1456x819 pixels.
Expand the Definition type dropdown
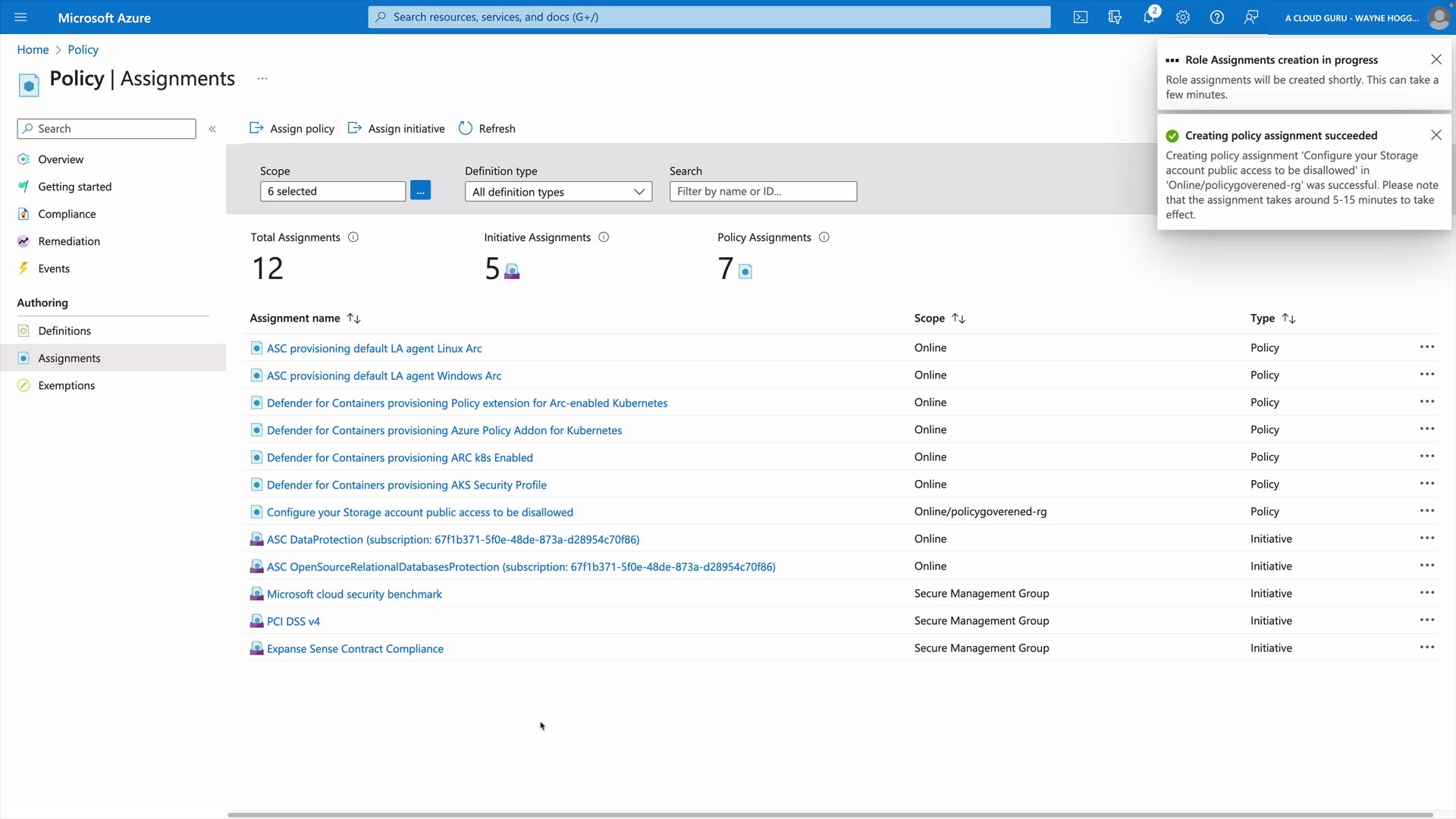click(558, 192)
